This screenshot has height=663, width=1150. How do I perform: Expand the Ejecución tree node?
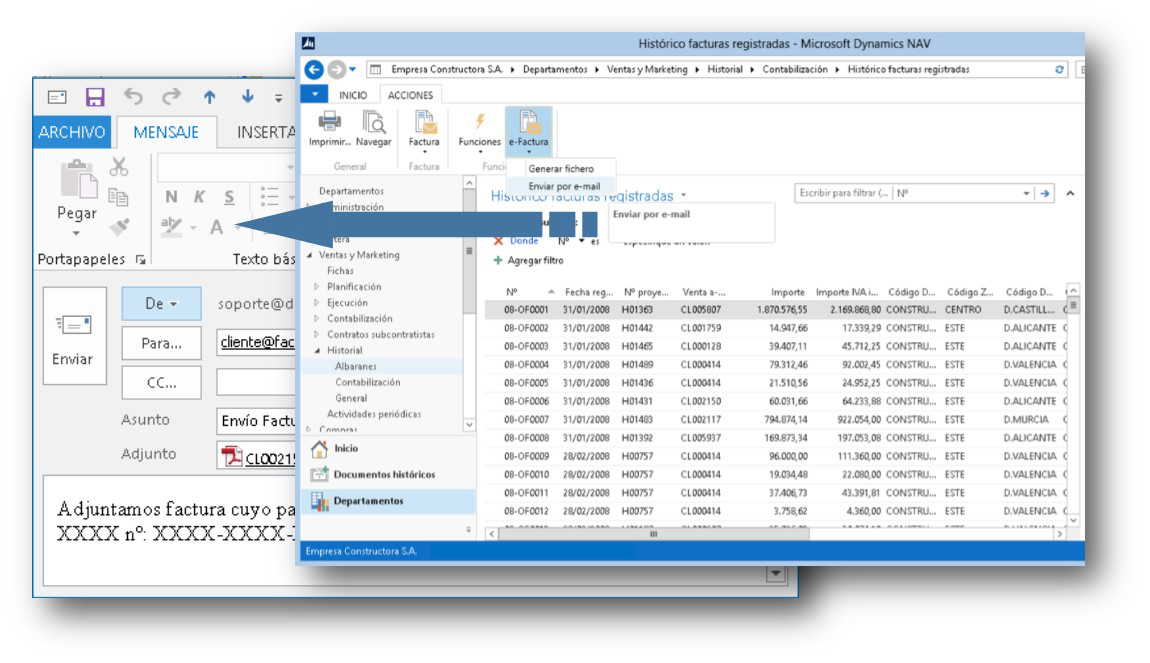coord(317,303)
